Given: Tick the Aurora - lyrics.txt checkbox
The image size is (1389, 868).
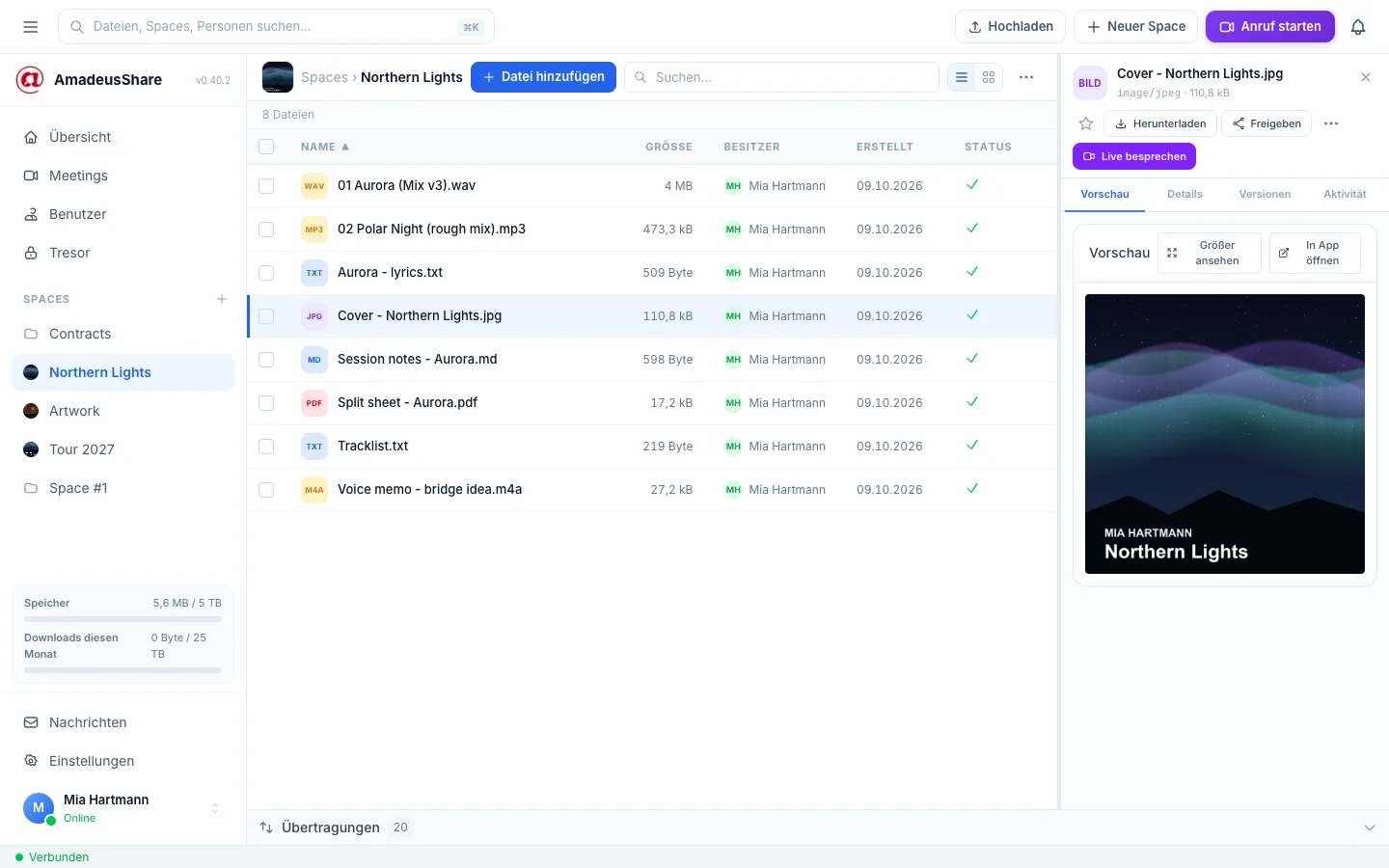Looking at the screenshot, I should point(266,273).
